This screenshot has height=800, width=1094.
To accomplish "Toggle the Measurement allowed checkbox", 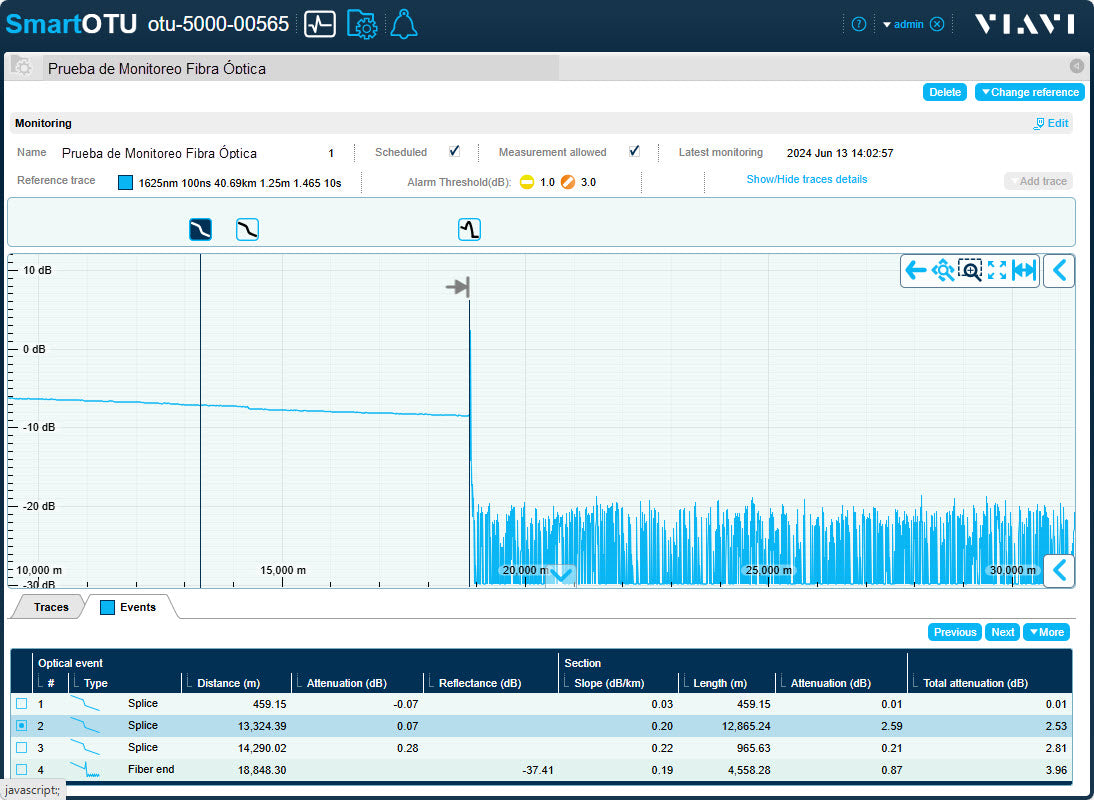I will pos(634,151).
